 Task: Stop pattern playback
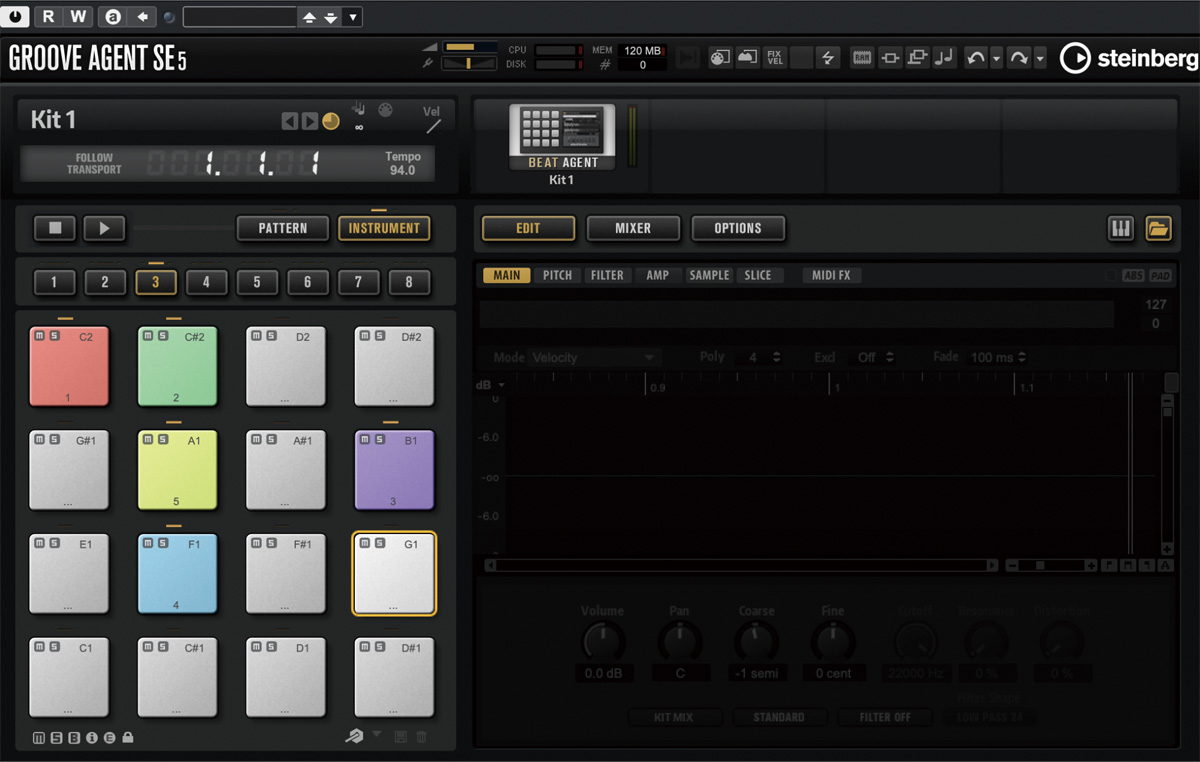(55, 228)
